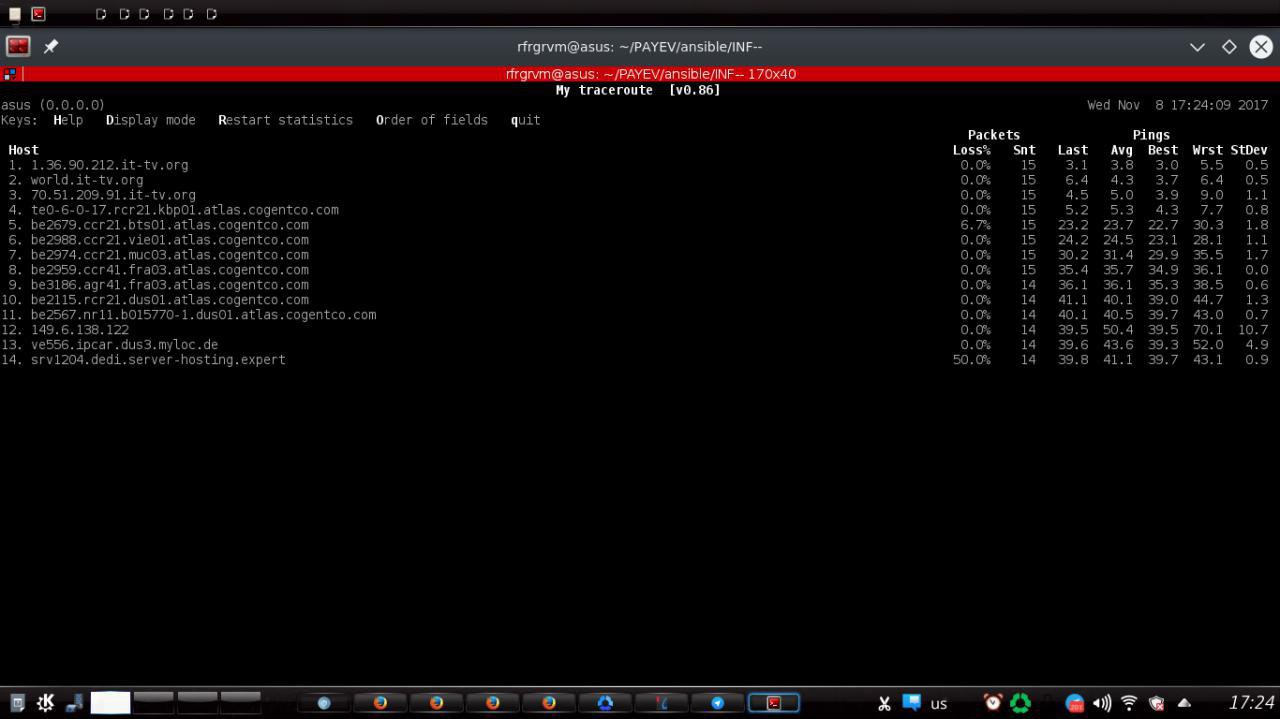Click the Klipper scissors tray icon
The image size is (1280, 719).
tap(884, 703)
